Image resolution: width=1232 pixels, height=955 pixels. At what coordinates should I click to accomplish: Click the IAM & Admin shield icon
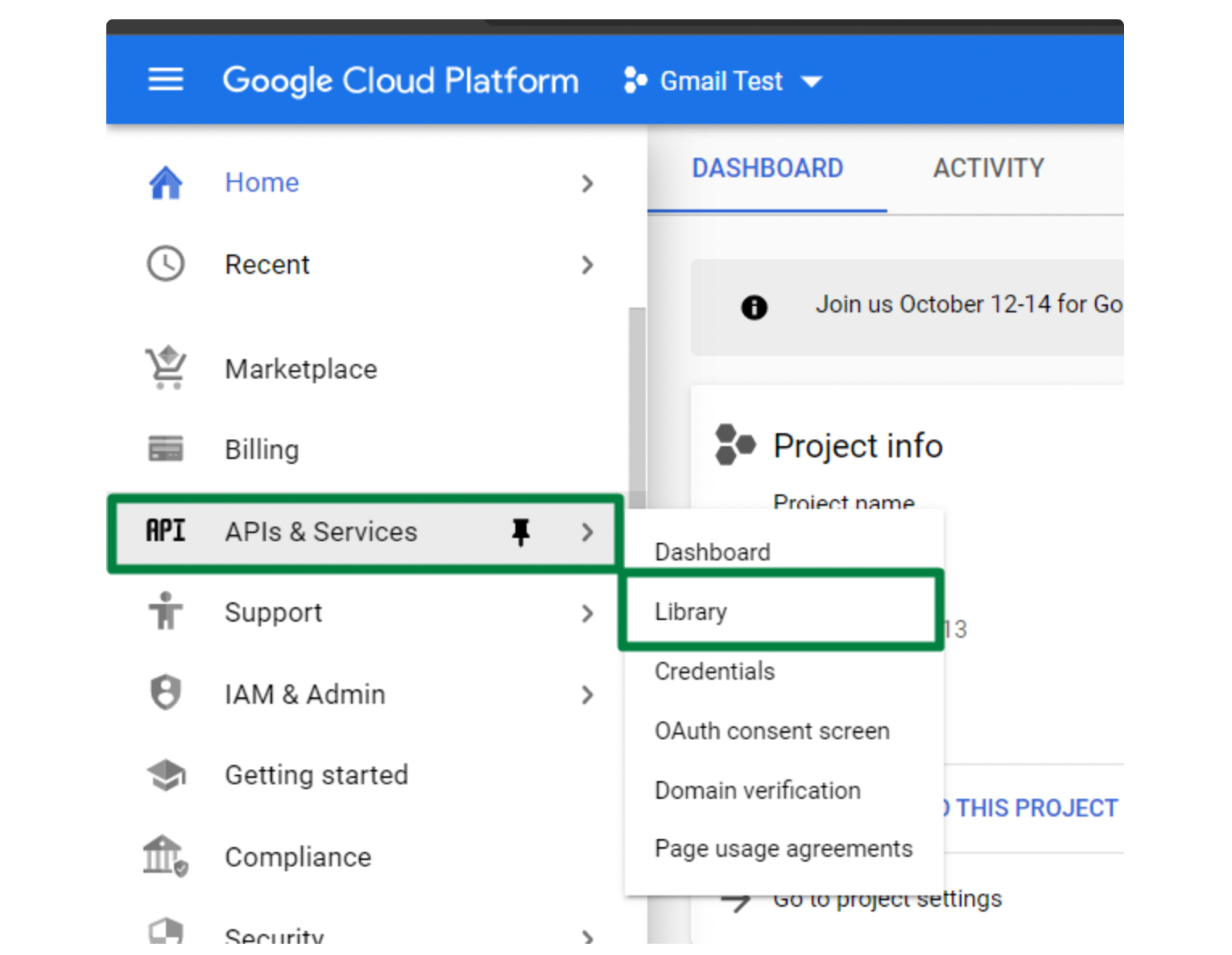[166, 692]
